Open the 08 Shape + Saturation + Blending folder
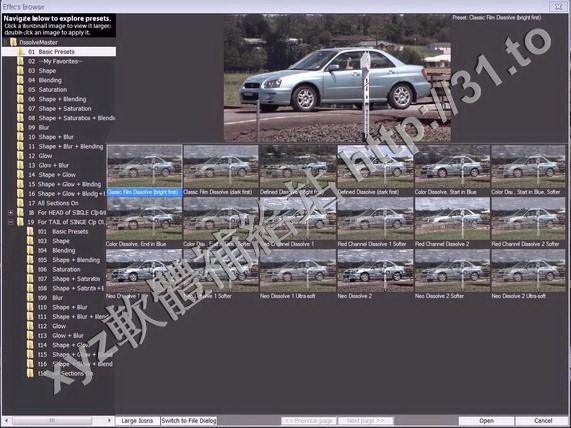The image size is (571, 428). [71, 118]
